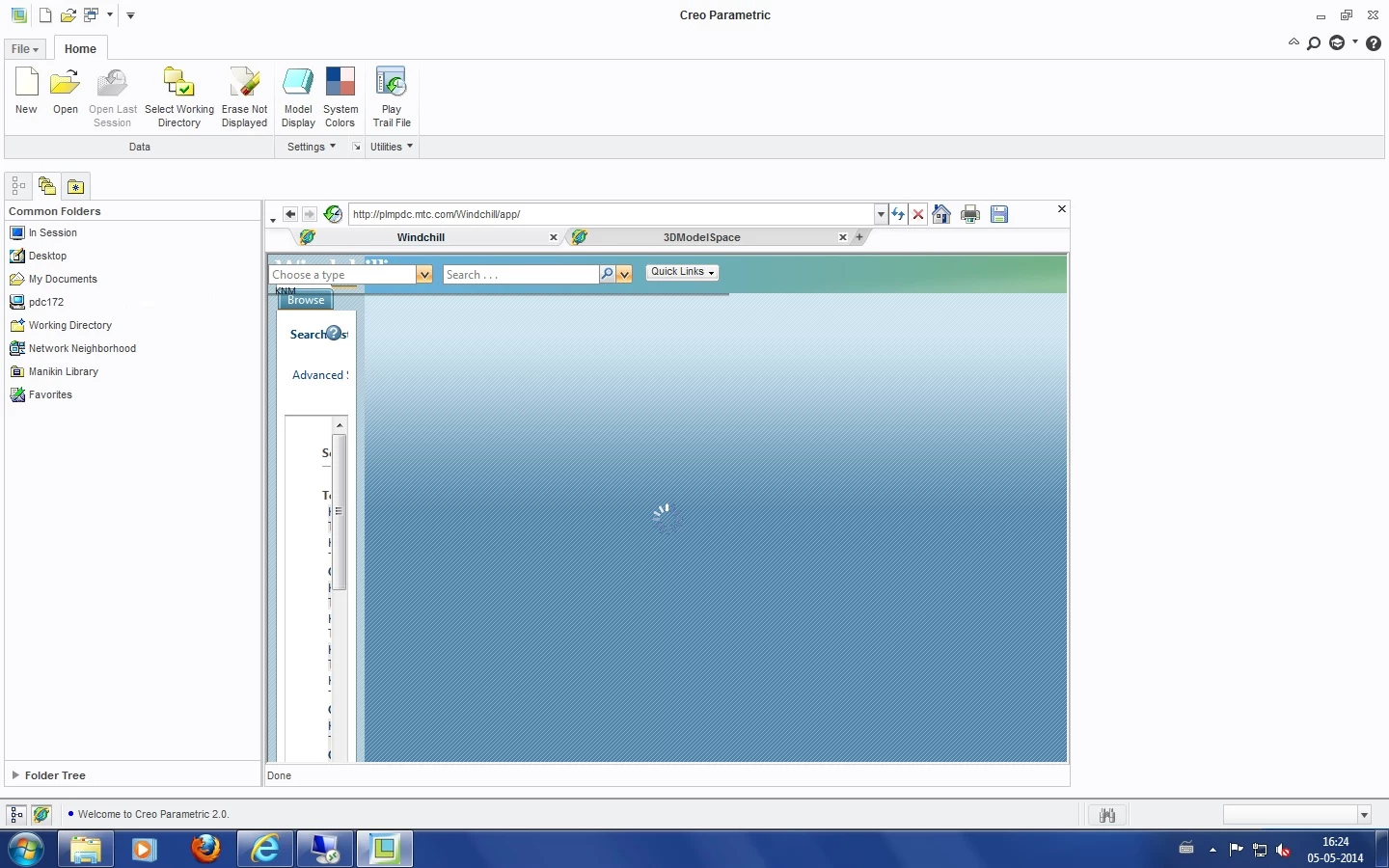Screen dimensions: 1389x868
Task: Close the 3DModelSpace browser tab
Action: click(x=843, y=237)
